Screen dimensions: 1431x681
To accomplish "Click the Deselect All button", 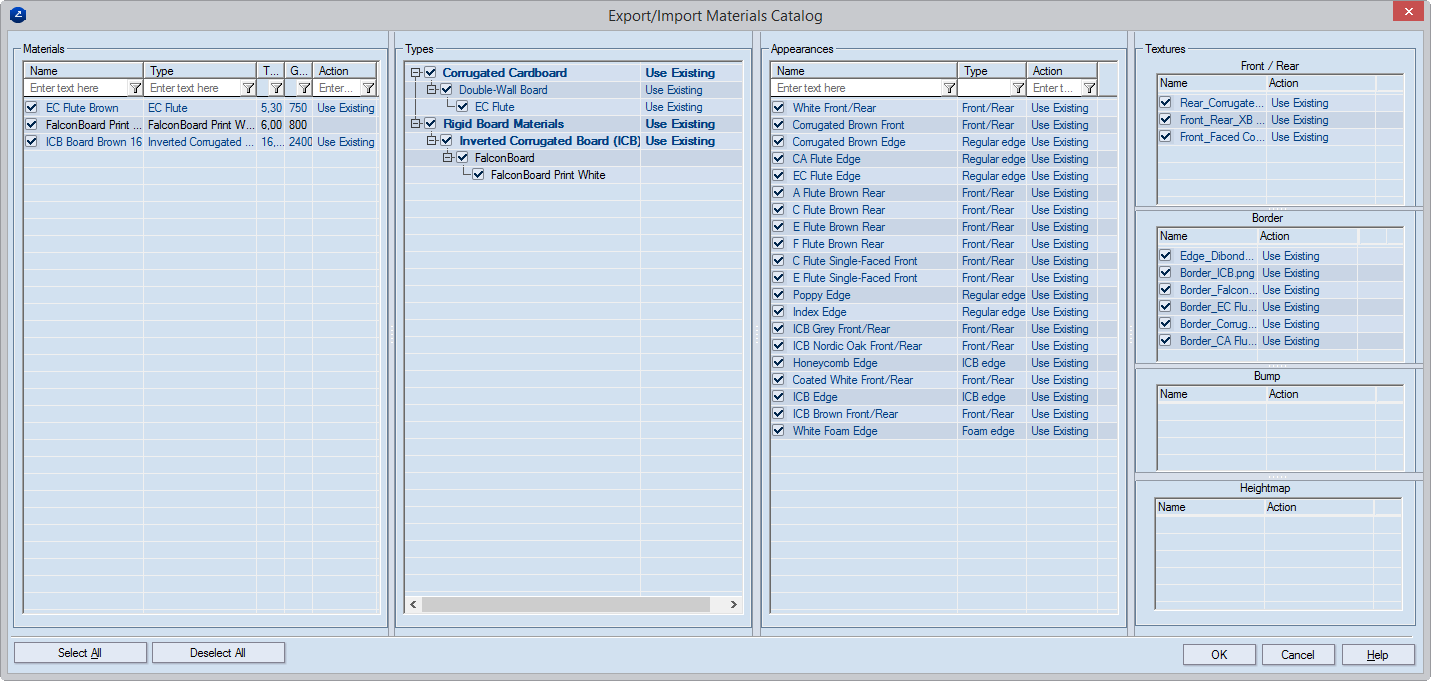I will pyautogui.click(x=218, y=653).
